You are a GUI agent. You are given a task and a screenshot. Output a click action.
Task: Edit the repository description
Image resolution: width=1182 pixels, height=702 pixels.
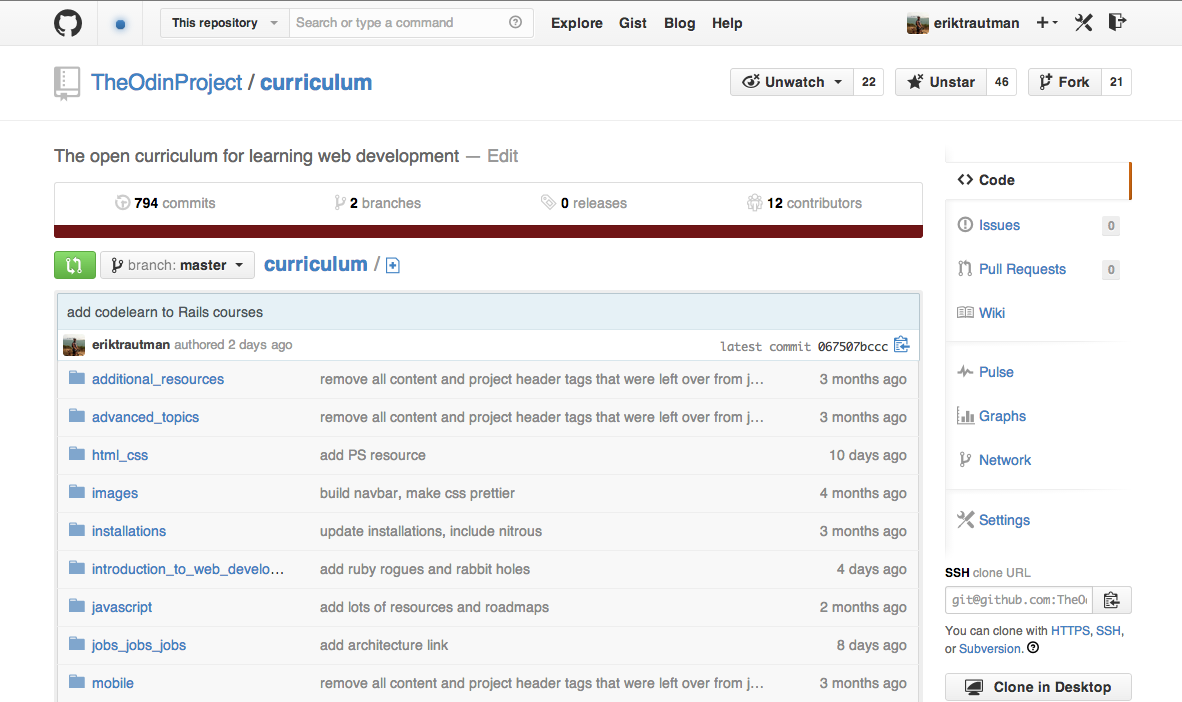pos(502,156)
